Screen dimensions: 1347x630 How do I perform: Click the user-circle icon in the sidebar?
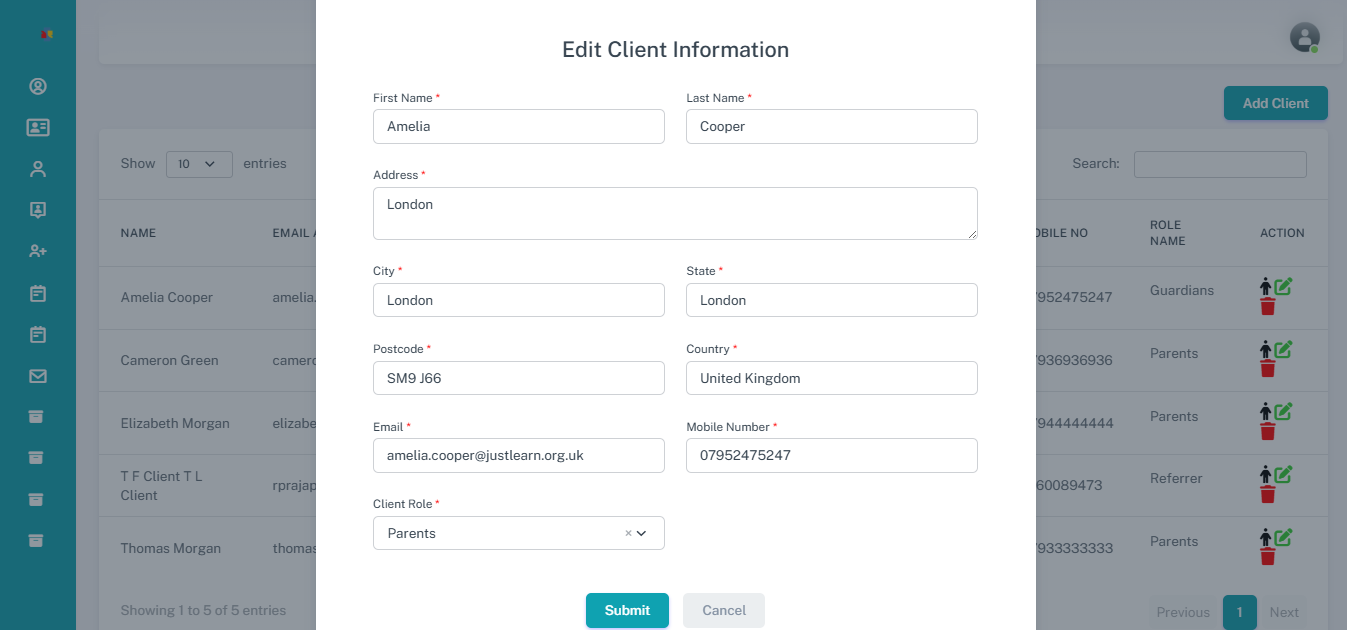(38, 86)
